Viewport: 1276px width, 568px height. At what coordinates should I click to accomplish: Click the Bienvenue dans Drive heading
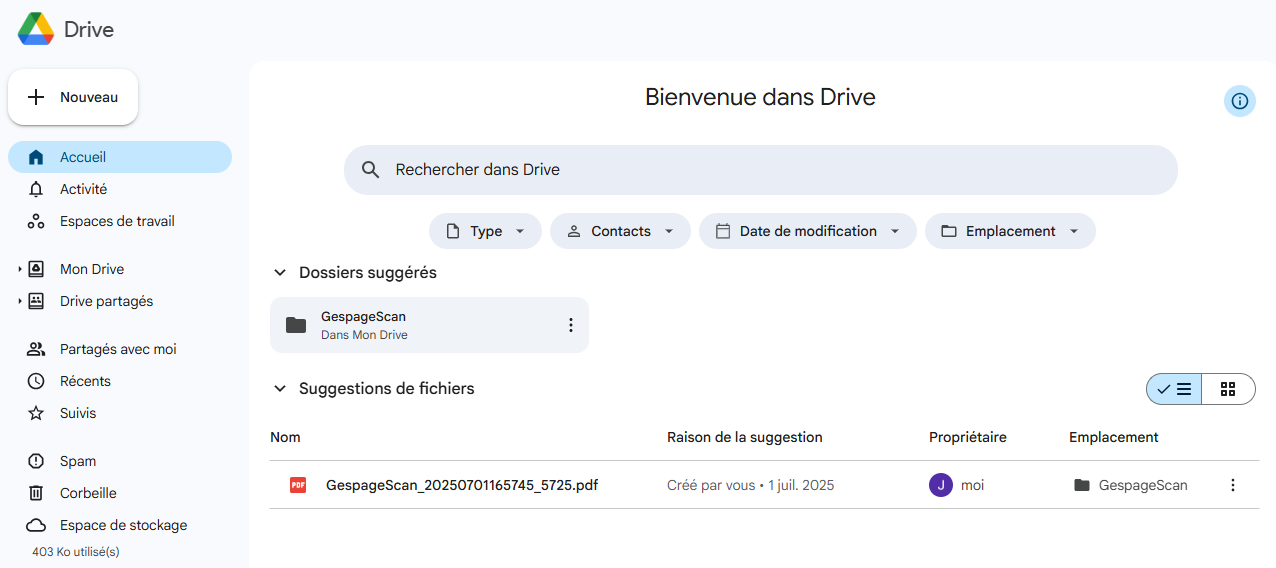pos(760,97)
